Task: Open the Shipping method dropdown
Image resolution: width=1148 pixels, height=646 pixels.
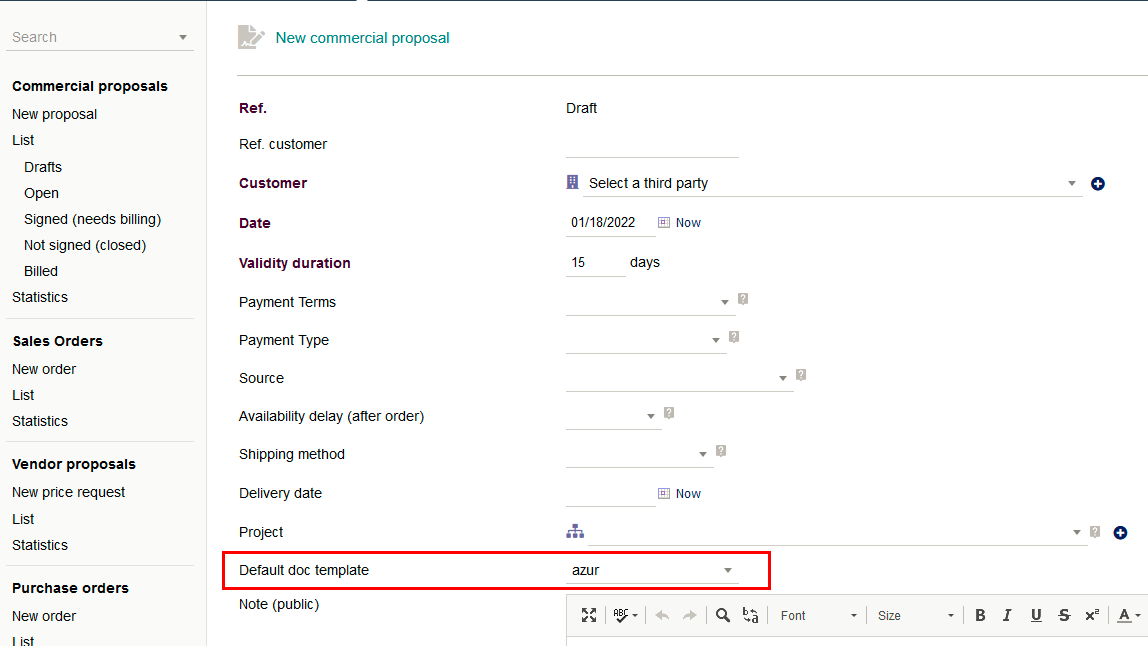Action: [638, 454]
